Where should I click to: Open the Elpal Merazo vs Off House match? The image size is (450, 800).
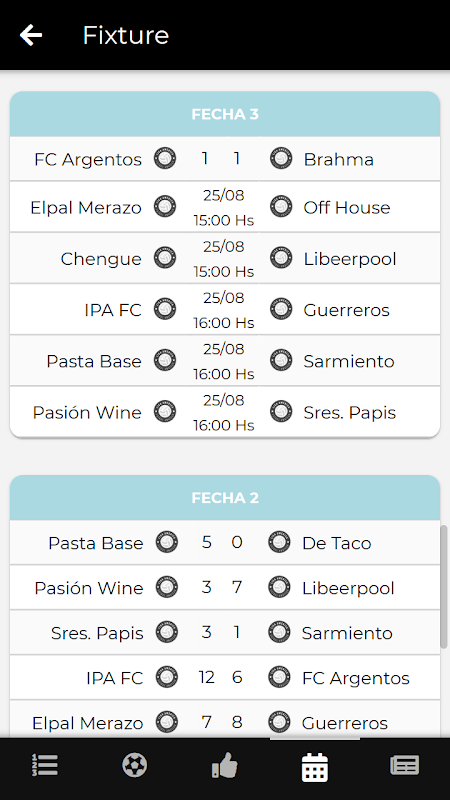coord(225,207)
